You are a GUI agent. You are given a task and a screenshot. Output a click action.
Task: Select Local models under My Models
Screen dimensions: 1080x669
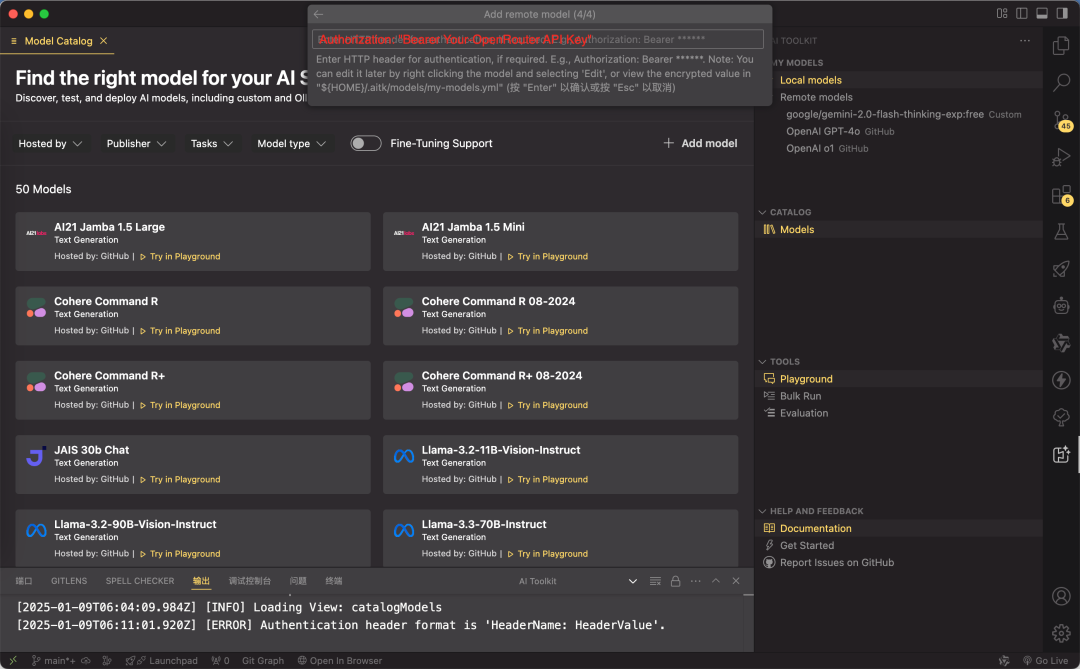click(810, 79)
